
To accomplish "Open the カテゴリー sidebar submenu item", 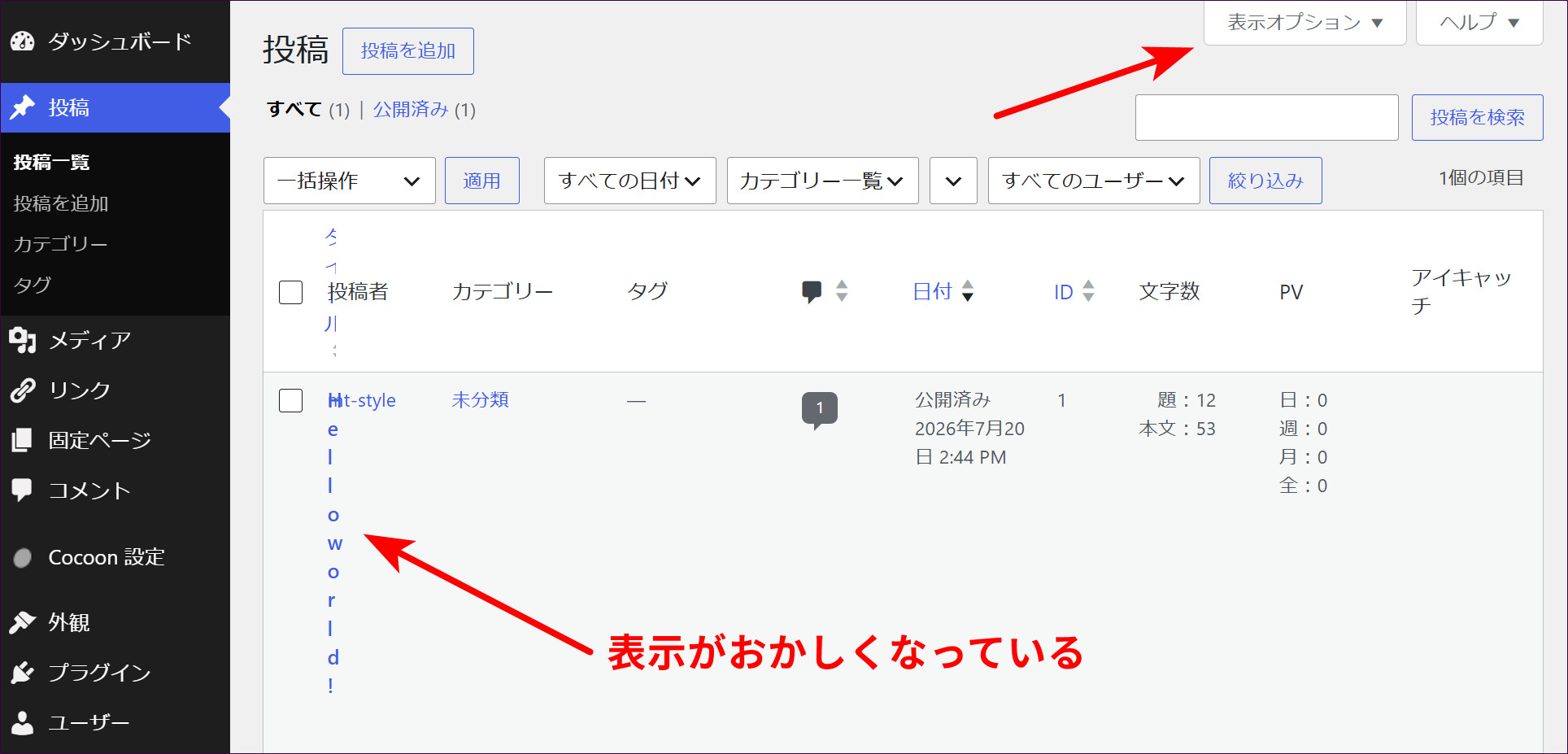I will [60, 244].
